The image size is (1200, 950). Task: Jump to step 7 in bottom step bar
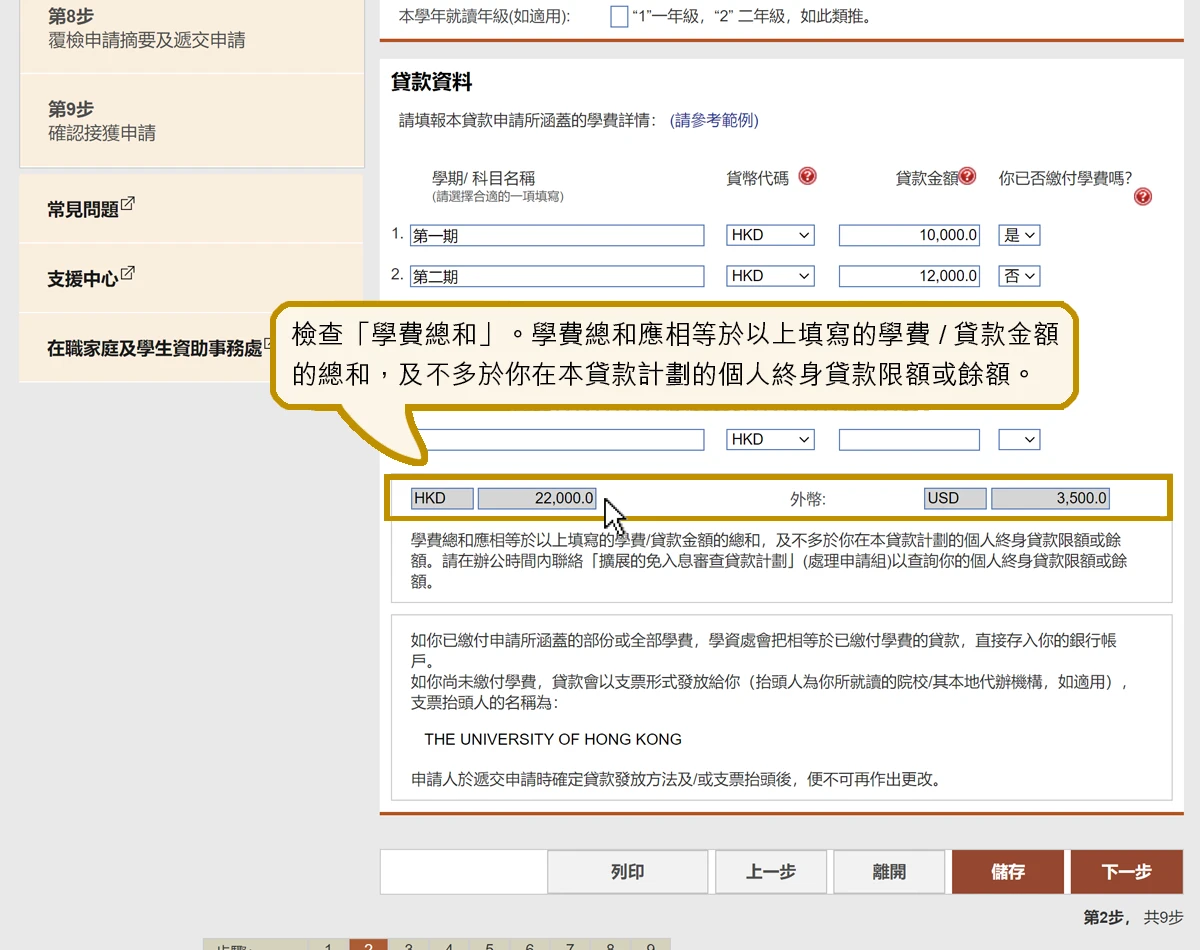pyautogui.click(x=570, y=945)
